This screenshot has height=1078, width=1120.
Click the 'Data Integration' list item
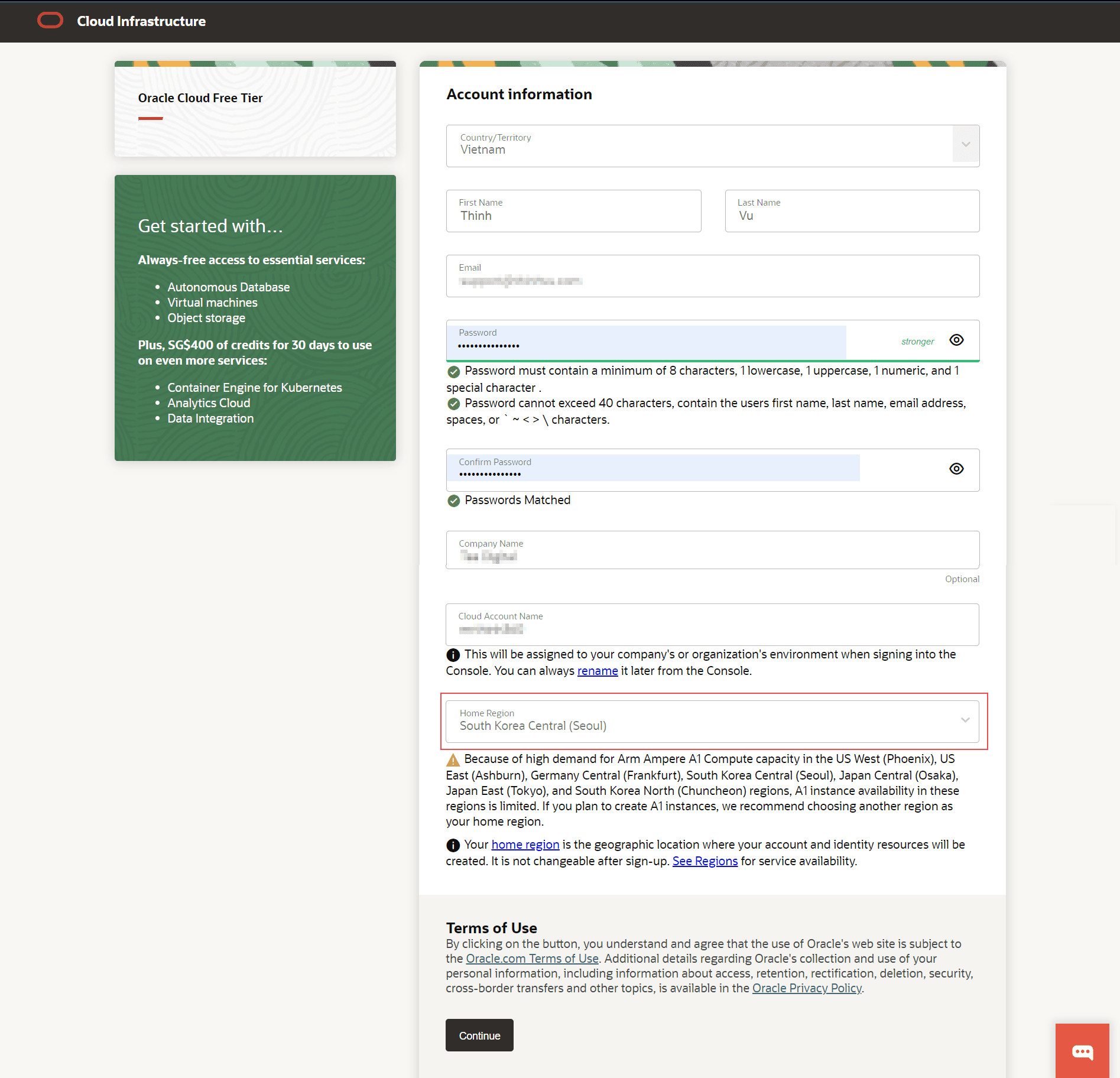tap(210, 418)
